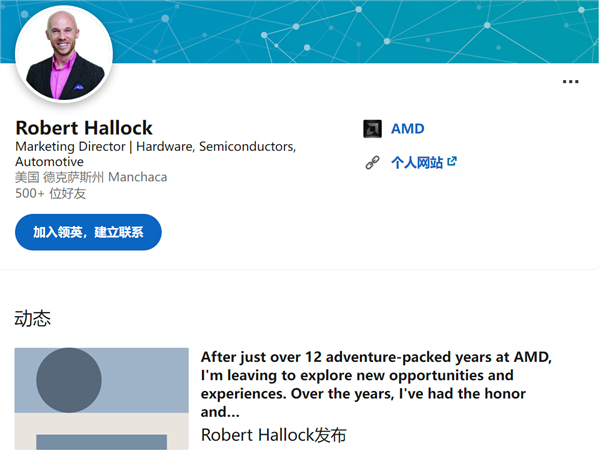The height and width of the screenshot is (472, 600).
Task: Click the word Automotive in the headline
Action: coord(49,162)
